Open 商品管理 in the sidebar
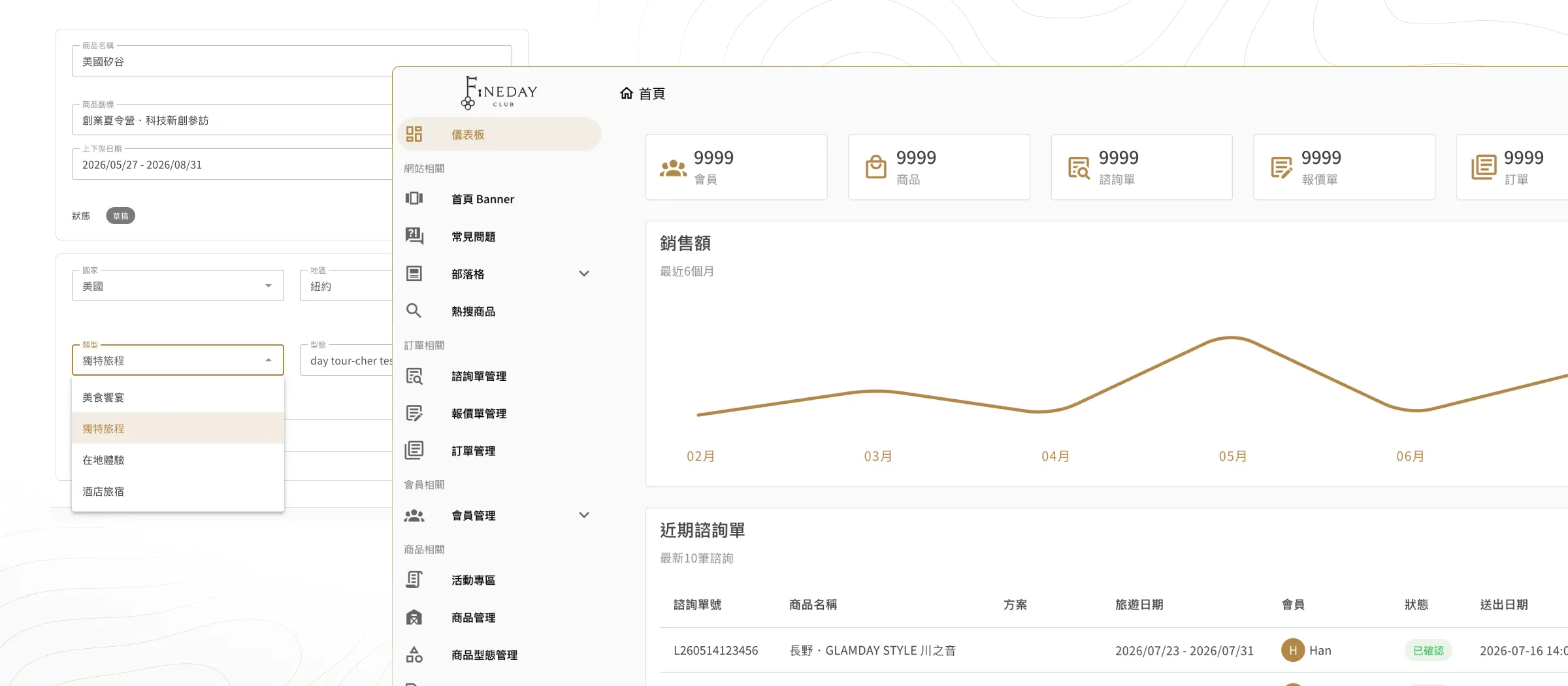 click(x=498, y=617)
